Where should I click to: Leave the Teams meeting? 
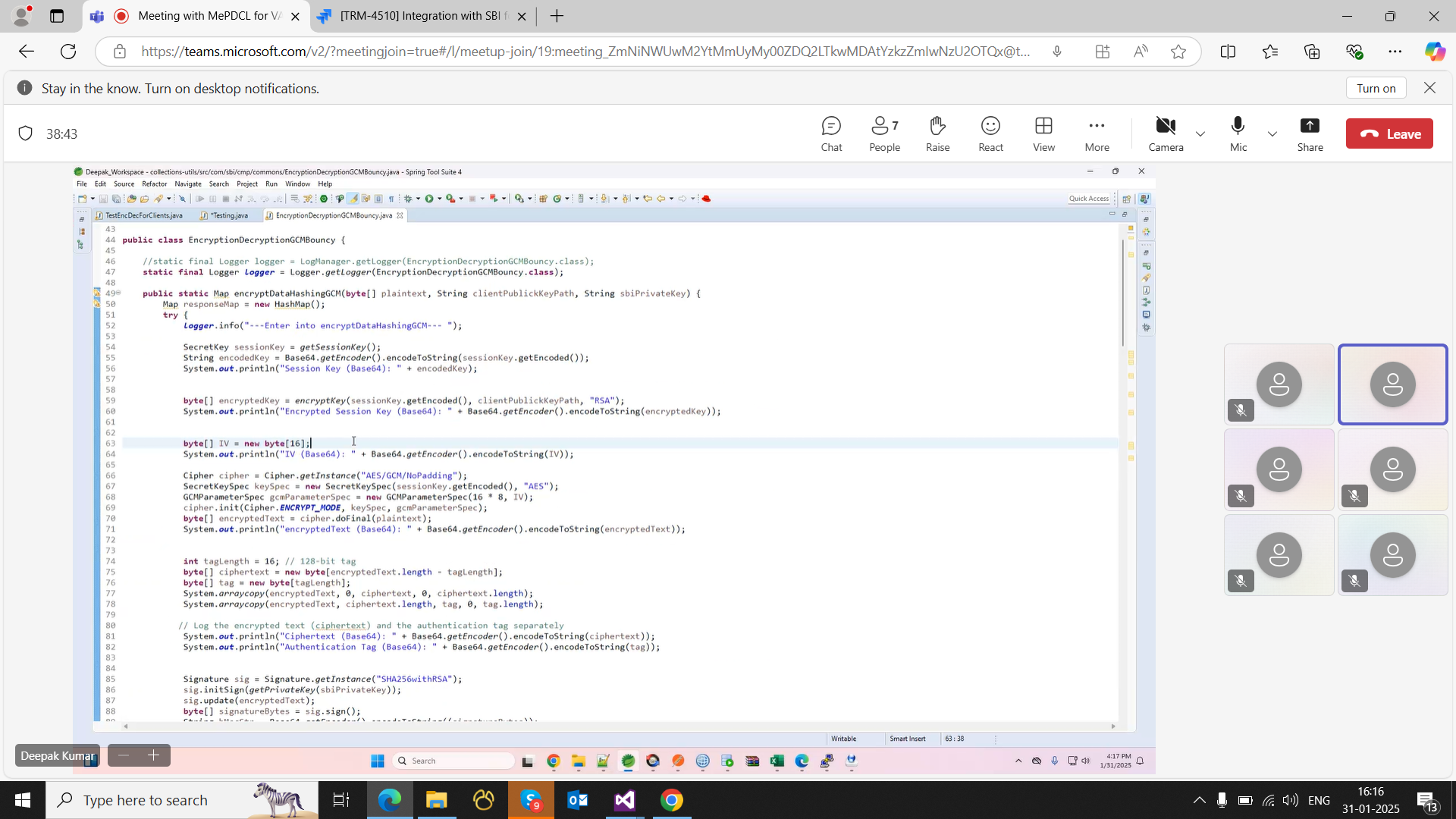1389,133
